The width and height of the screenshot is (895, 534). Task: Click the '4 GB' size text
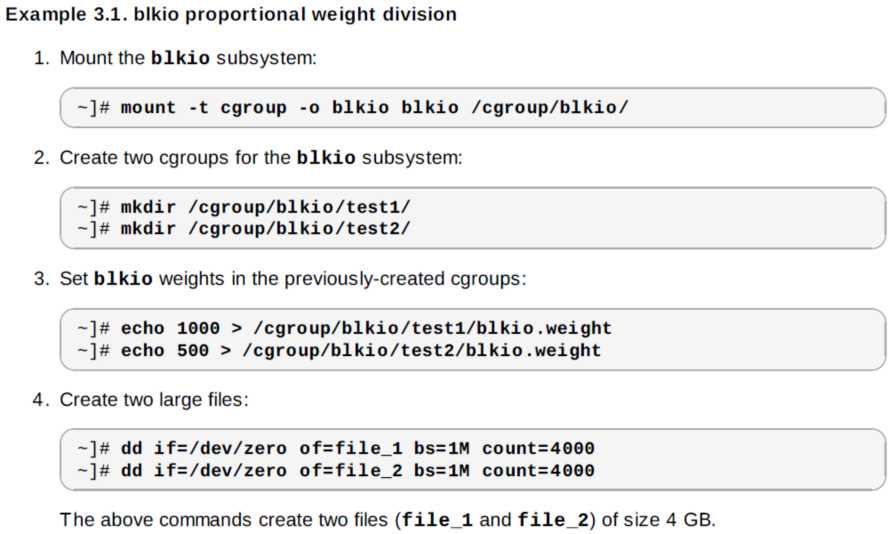(688, 520)
